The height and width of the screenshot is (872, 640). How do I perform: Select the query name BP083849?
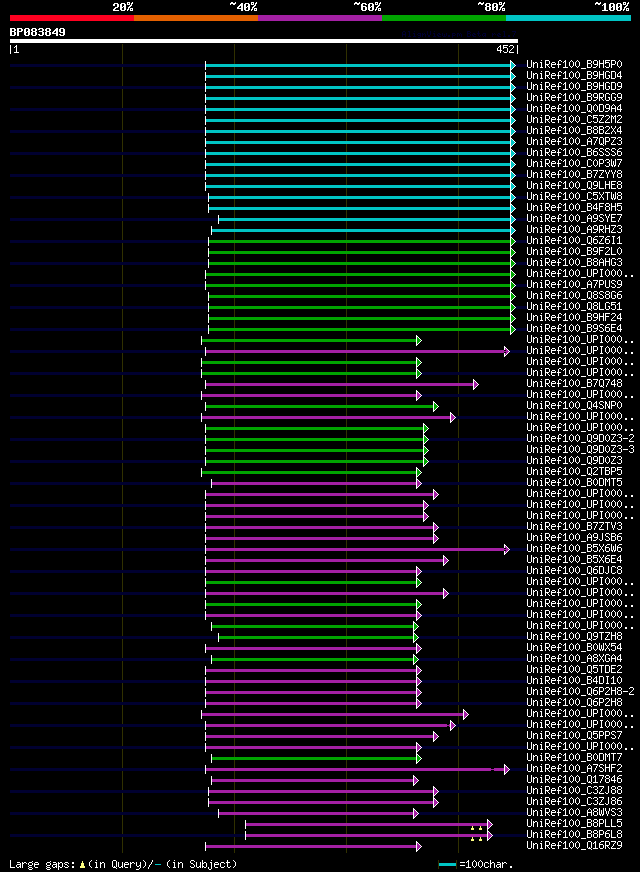coord(37,32)
